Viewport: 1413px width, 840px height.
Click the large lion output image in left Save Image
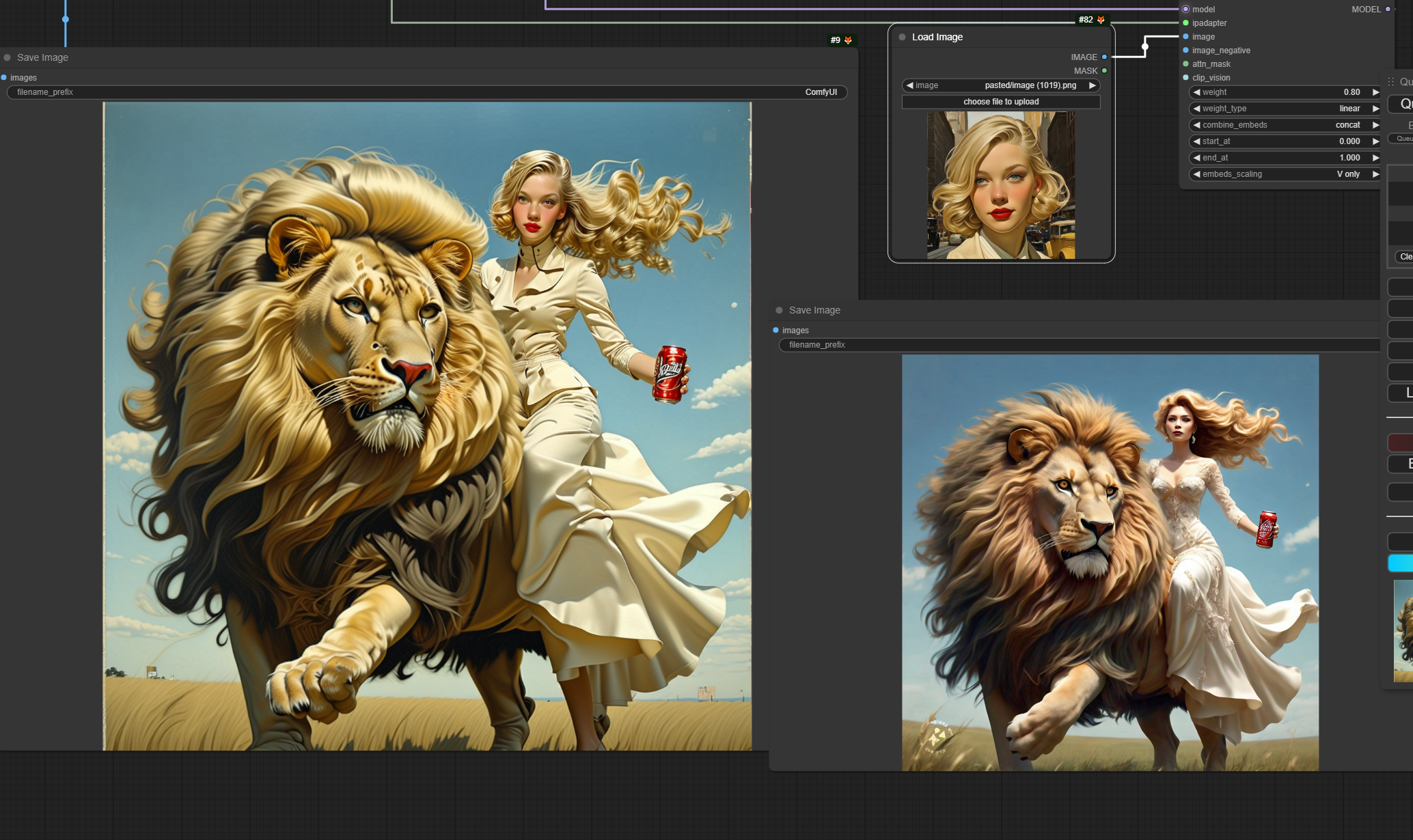427,426
